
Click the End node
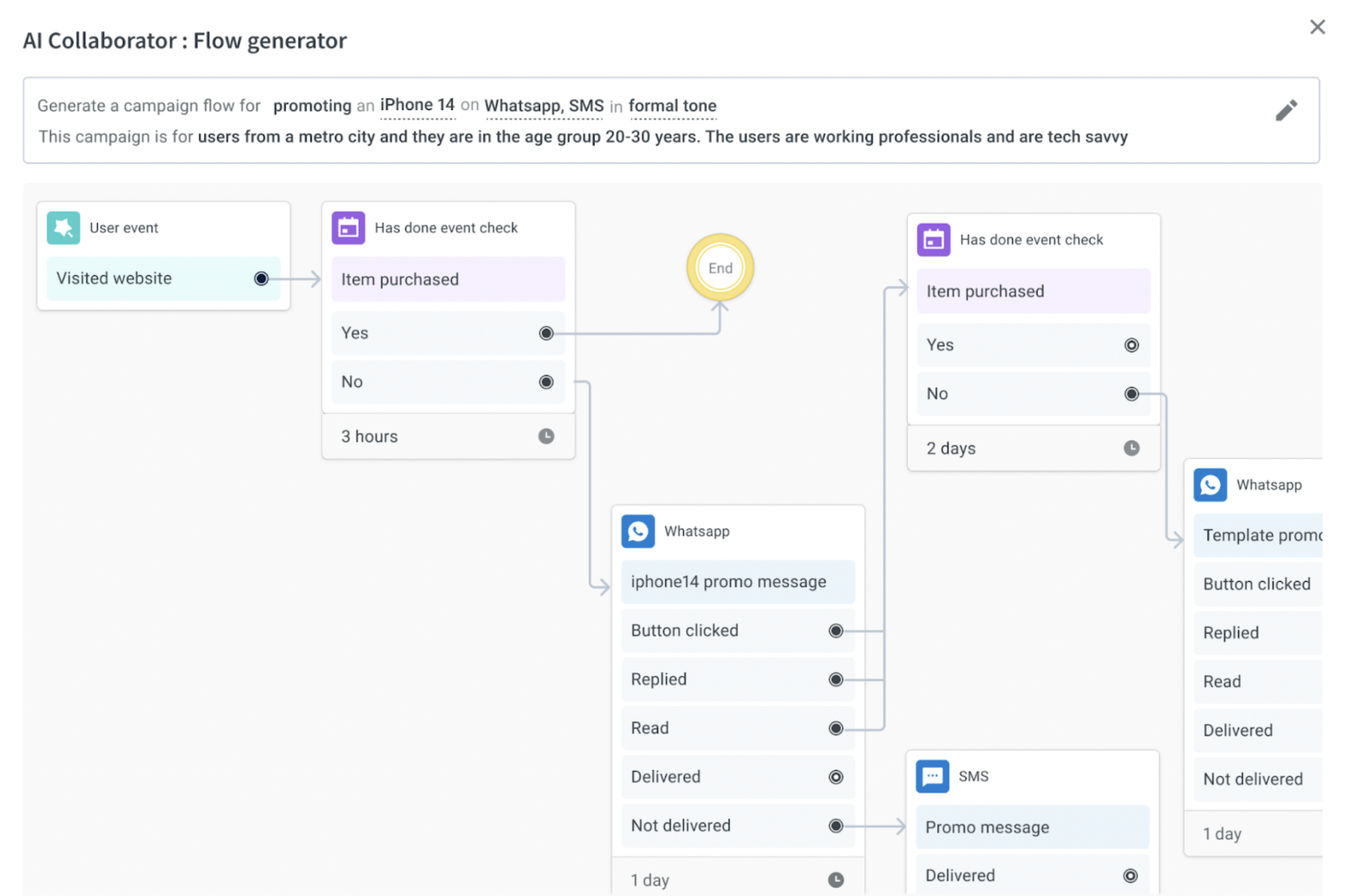(720, 268)
